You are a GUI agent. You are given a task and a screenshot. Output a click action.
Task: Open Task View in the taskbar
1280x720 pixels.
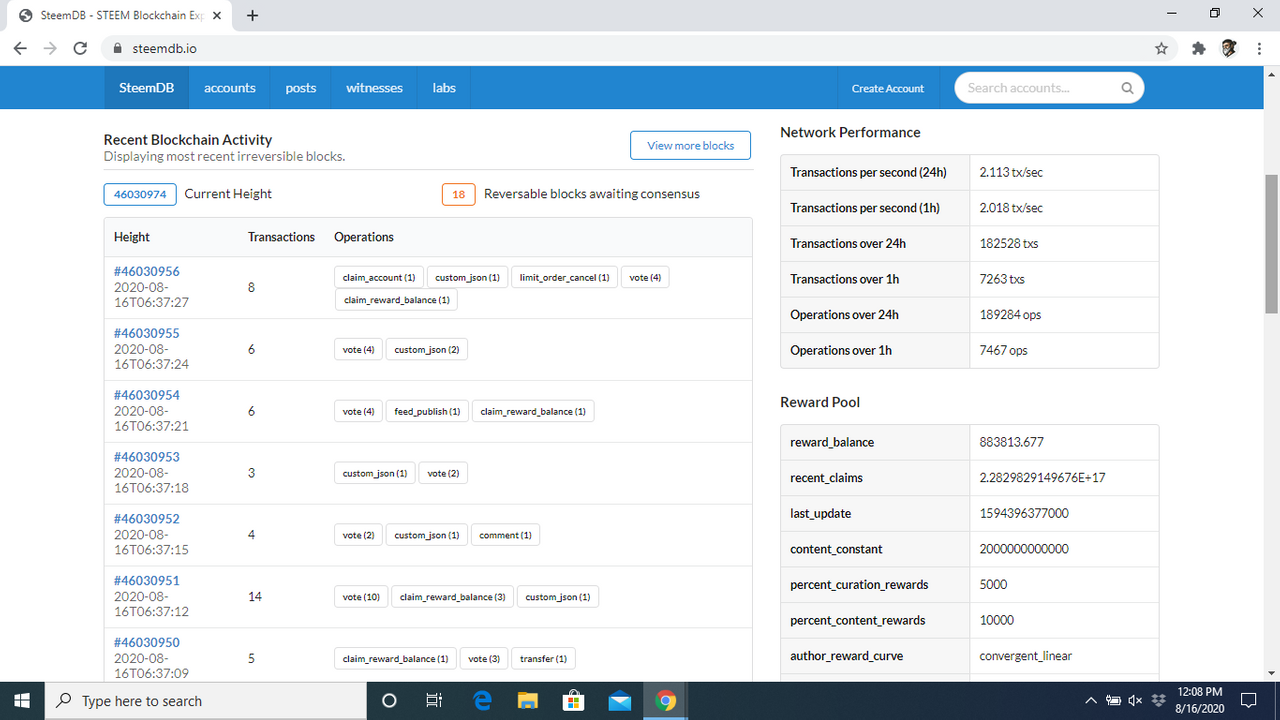pyautogui.click(x=434, y=701)
